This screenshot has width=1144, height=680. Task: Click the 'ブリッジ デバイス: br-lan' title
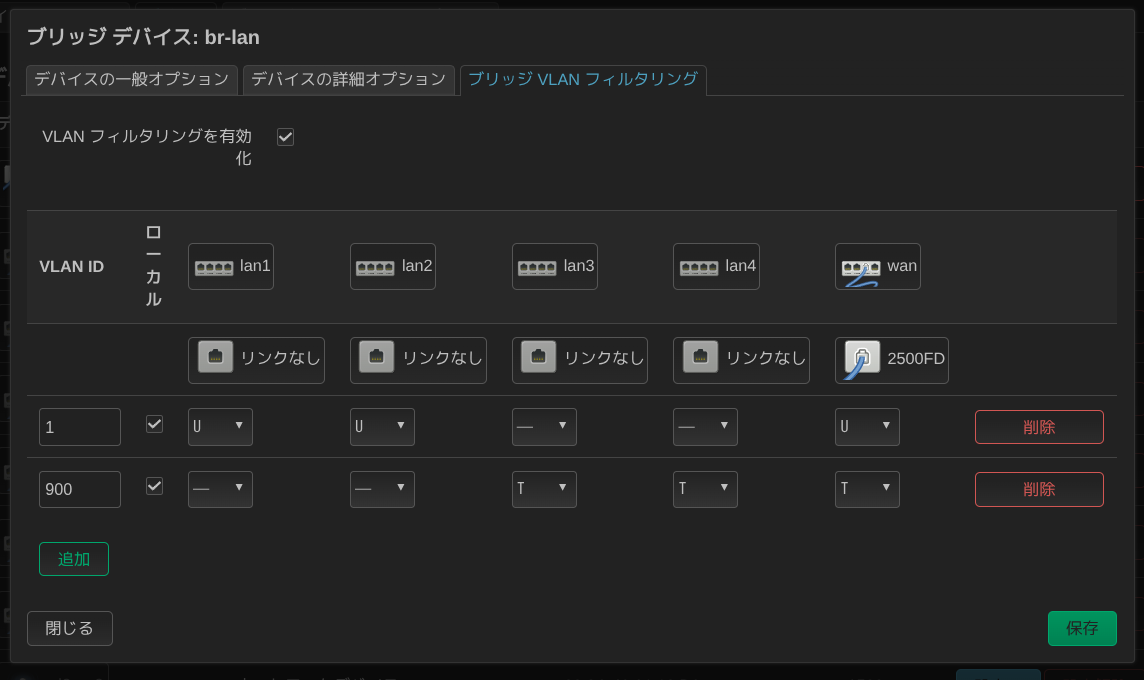pos(144,36)
